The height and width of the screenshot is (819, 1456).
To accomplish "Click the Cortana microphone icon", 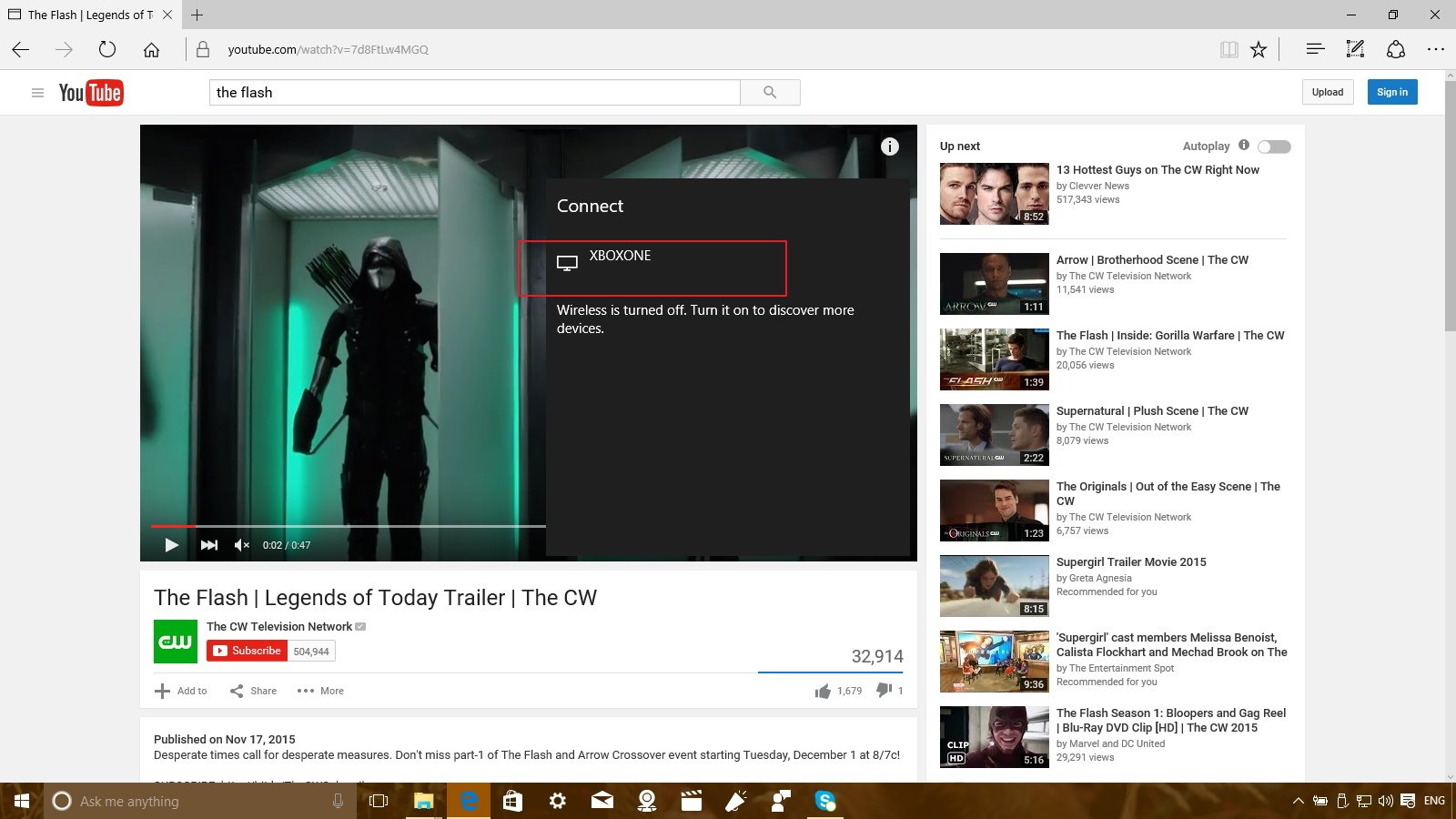I will click(339, 801).
